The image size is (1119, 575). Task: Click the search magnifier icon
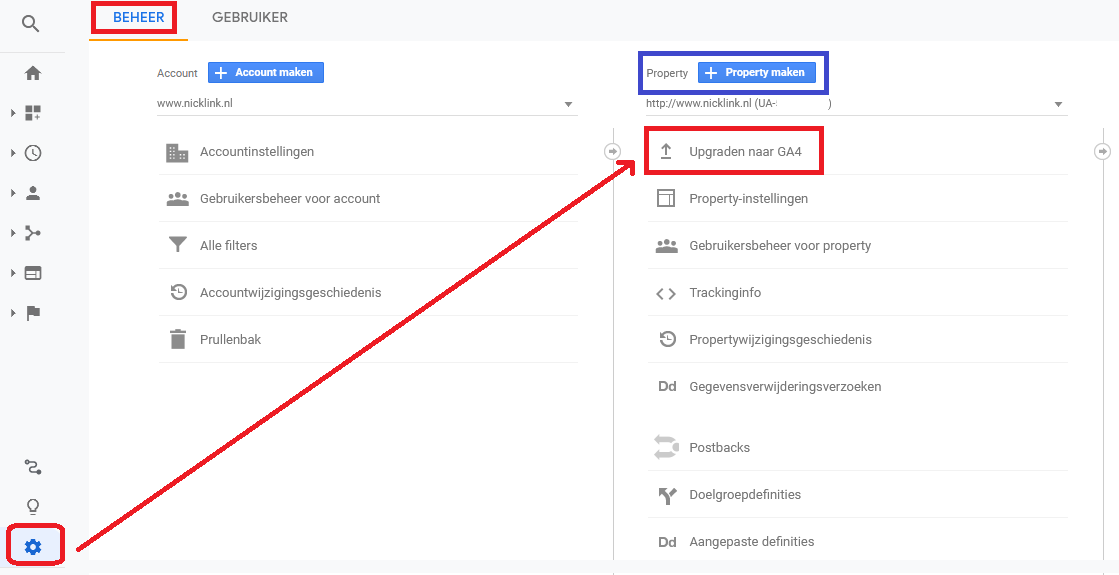pos(33,23)
